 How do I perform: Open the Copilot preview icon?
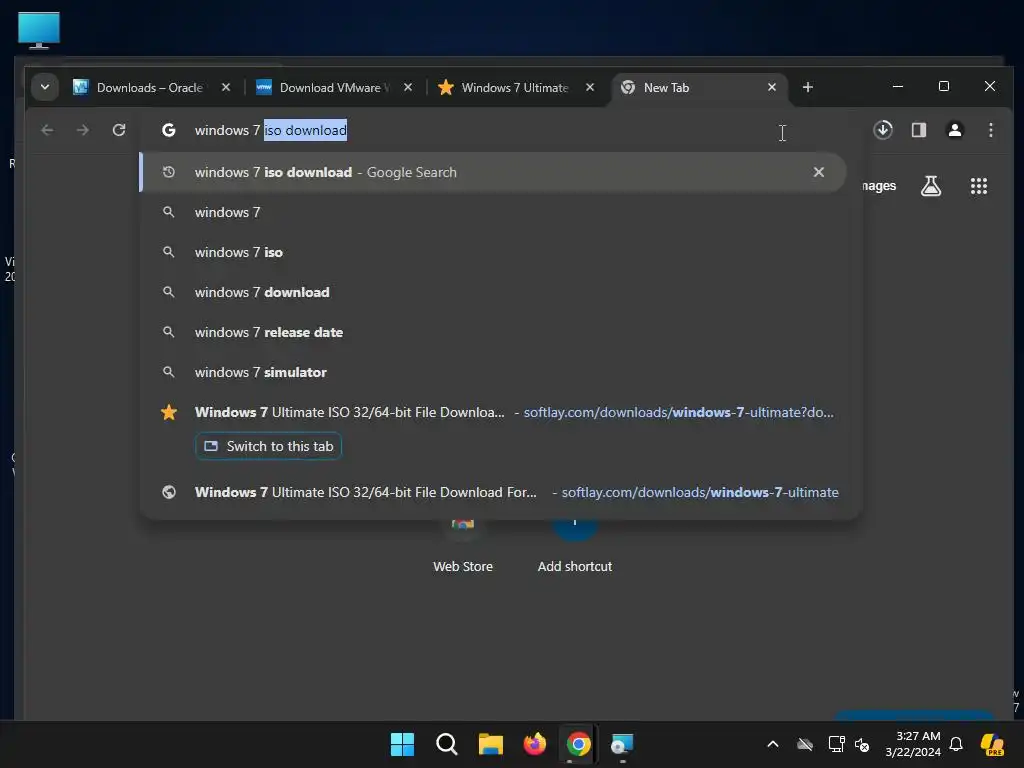click(x=992, y=744)
